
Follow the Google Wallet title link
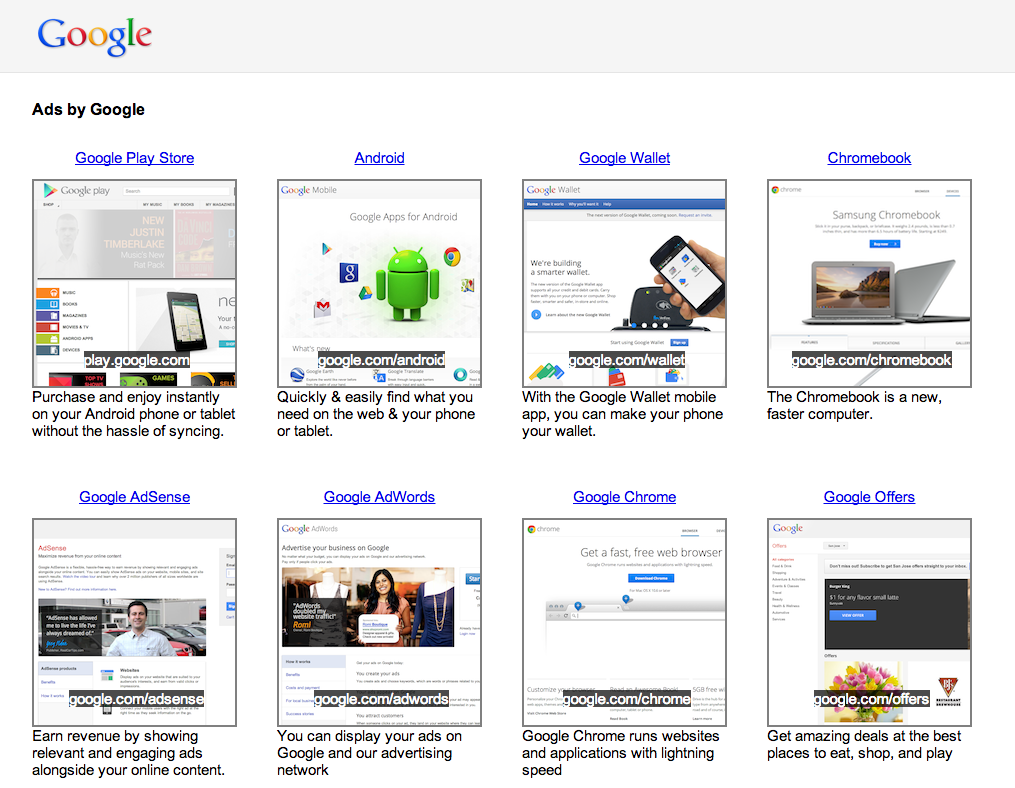pyautogui.click(x=624, y=158)
